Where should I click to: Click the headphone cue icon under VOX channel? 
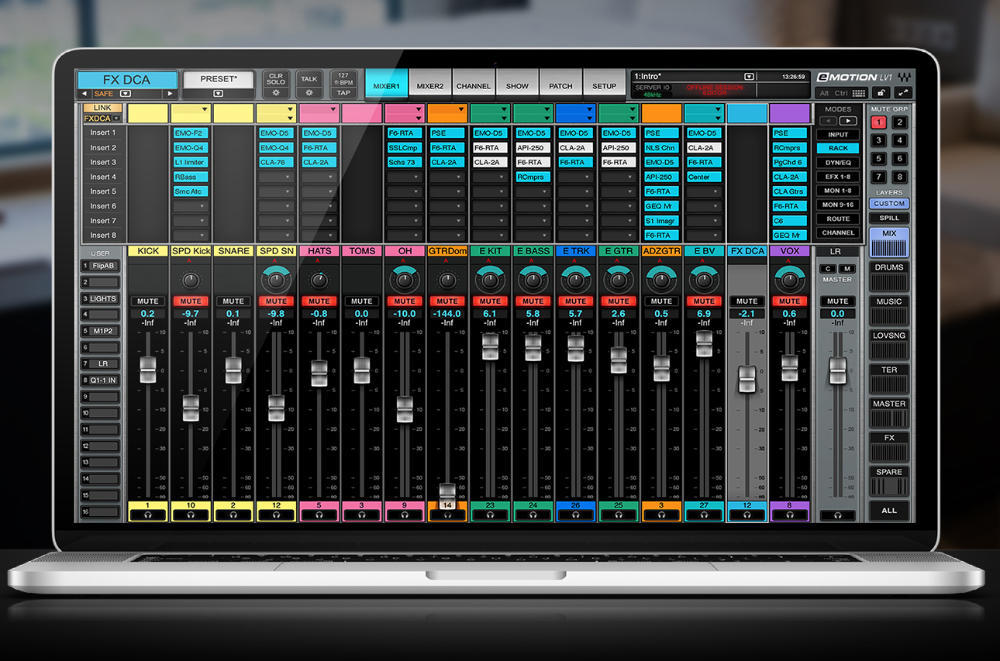789,515
